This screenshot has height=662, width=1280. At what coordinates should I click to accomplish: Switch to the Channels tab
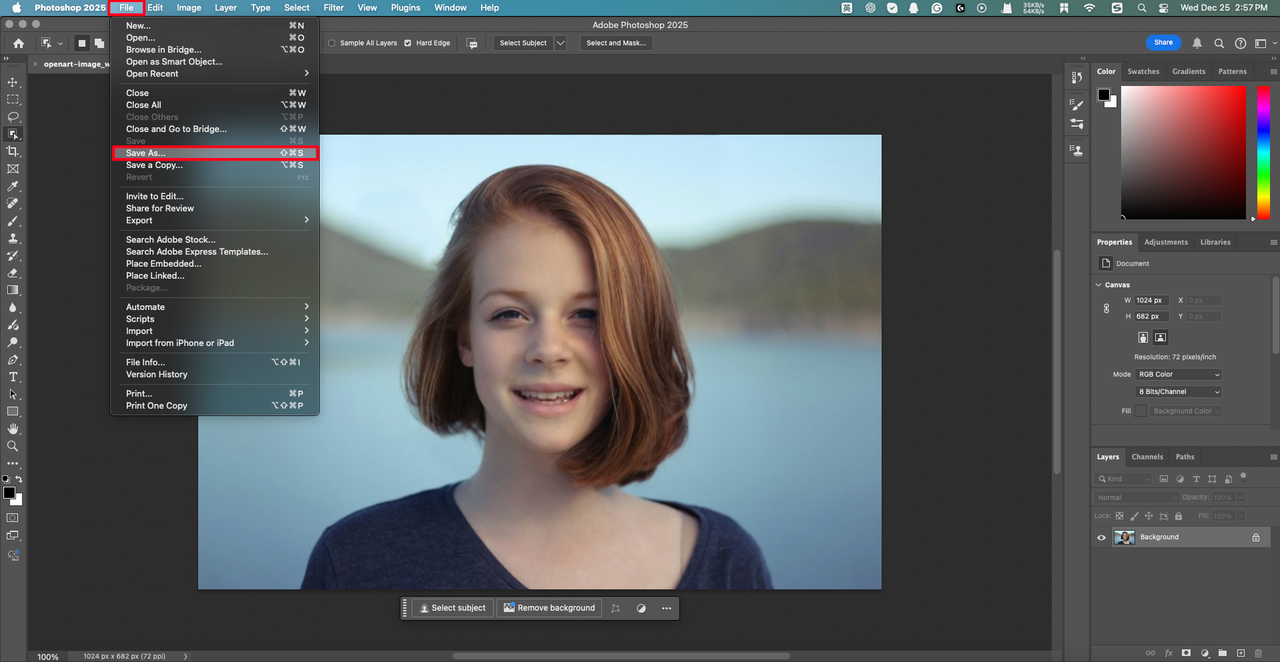coord(1147,457)
